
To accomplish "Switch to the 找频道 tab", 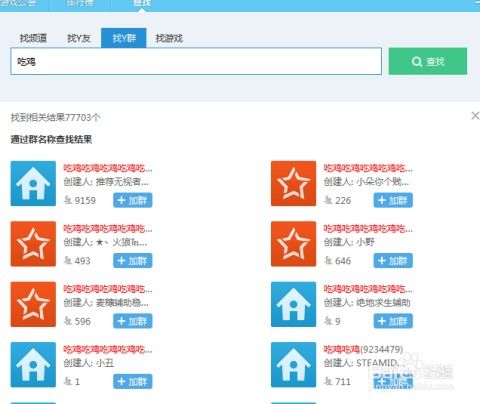I will [x=33, y=38].
